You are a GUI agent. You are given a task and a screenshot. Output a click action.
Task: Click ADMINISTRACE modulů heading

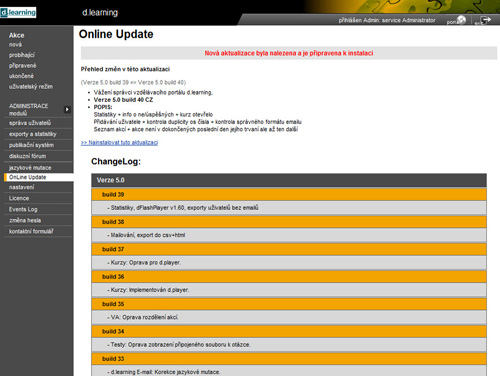tap(29, 110)
